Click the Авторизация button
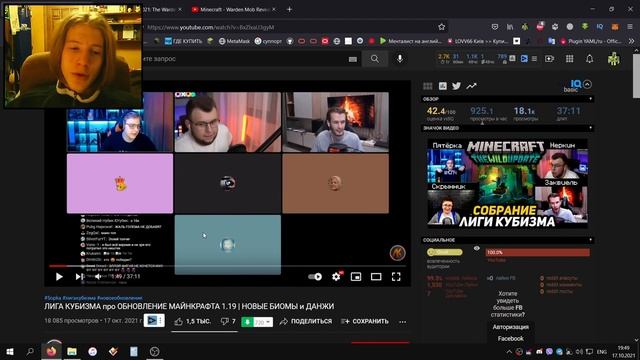 coord(510,327)
